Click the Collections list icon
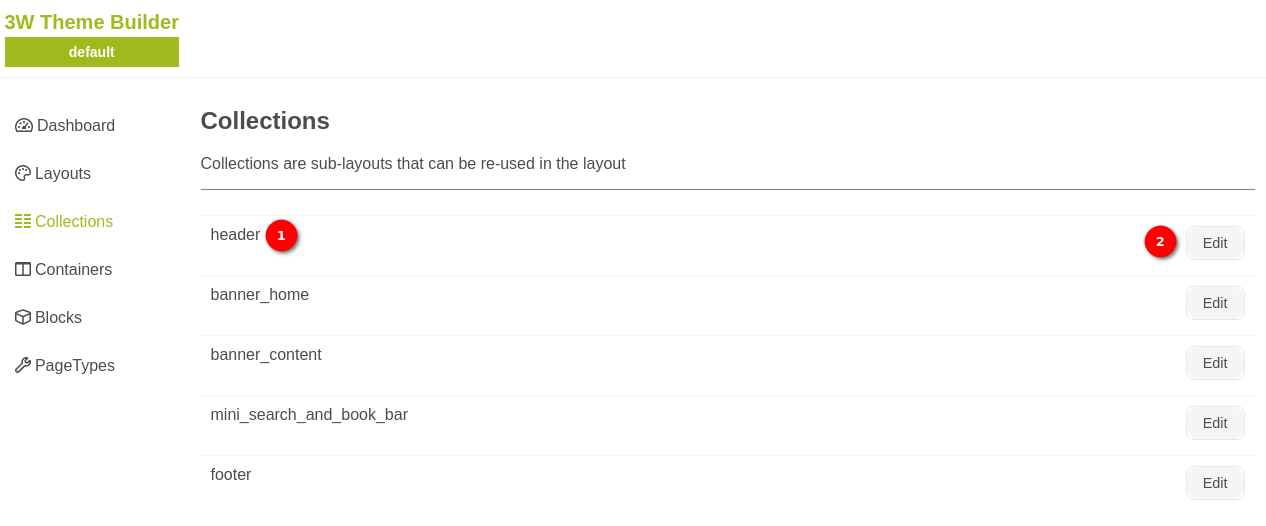The width and height of the screenshot is (1266, 526). pos(23,222)
